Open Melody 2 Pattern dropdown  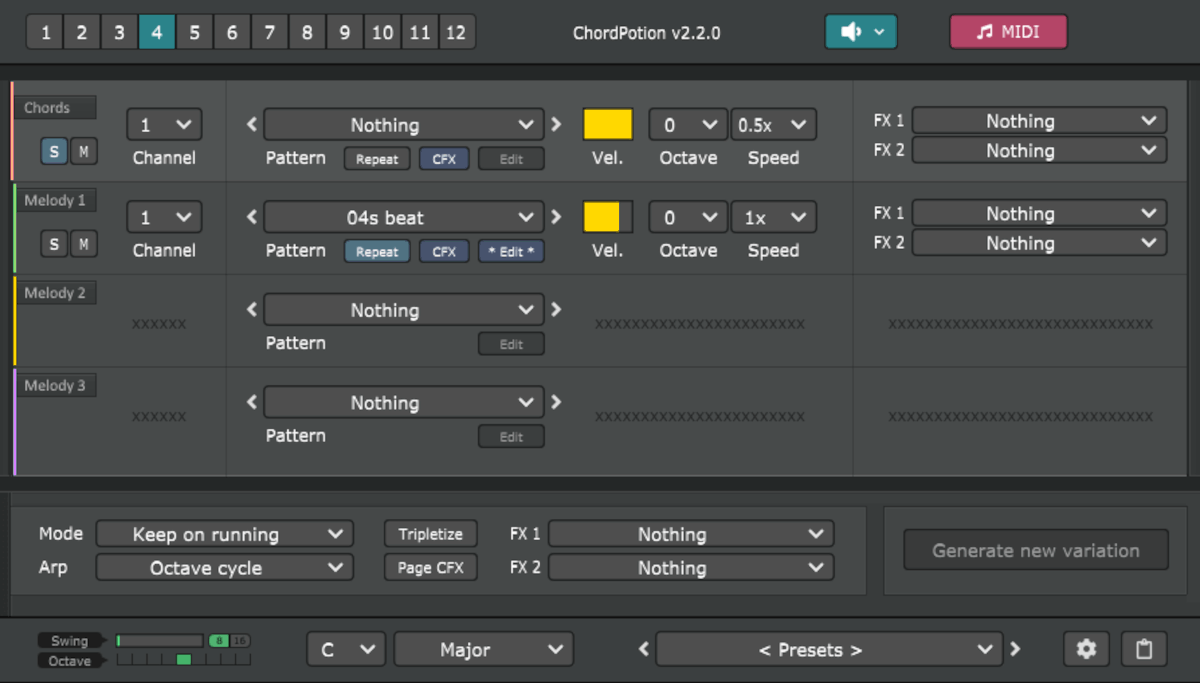(x=404, y=310)
